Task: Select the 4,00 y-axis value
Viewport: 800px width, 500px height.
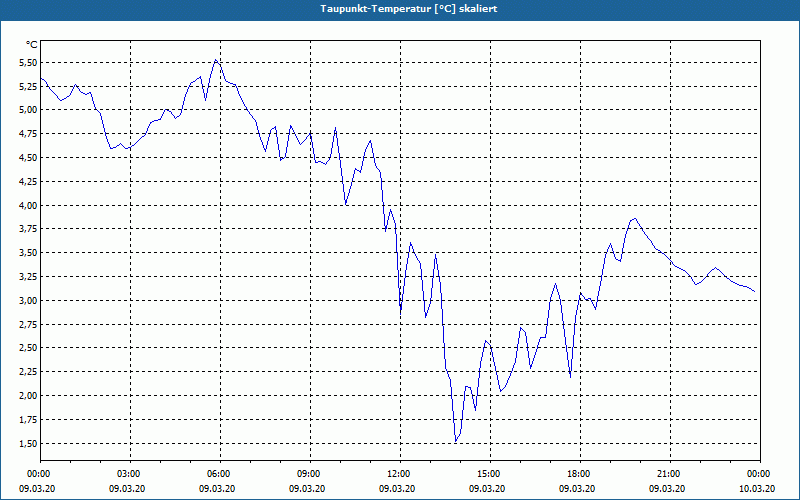Action: (x=28, y=205)
